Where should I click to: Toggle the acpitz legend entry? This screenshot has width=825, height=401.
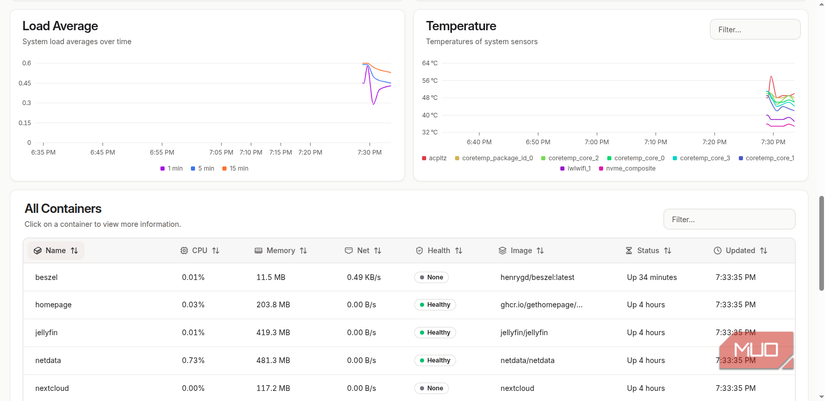[434, 158]
